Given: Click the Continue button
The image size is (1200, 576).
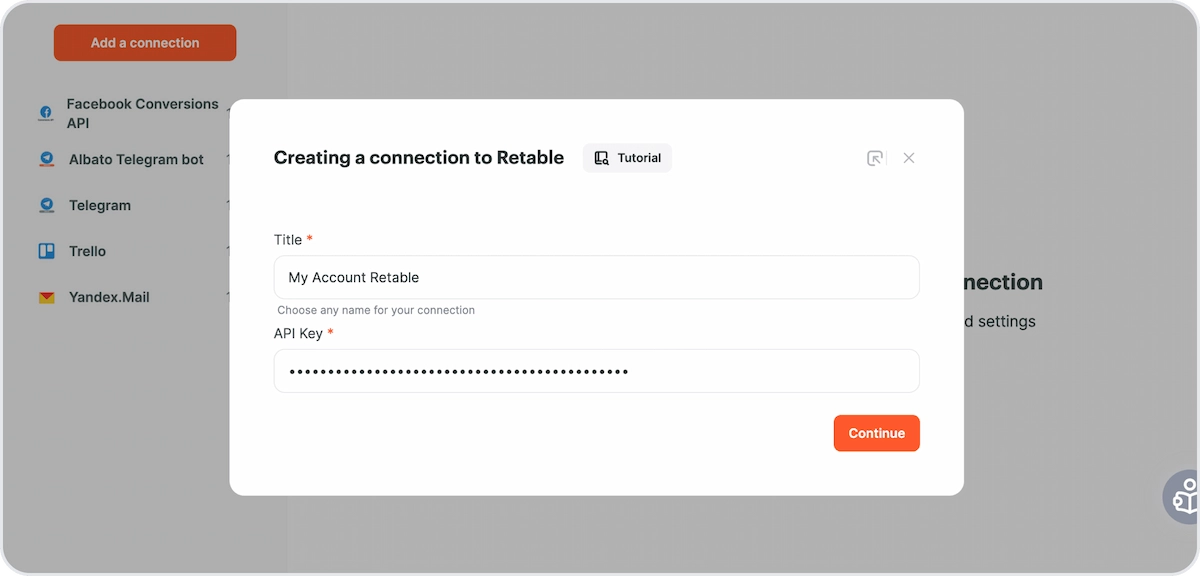Looking at the screenshot, I should click(x=876, y=433).
